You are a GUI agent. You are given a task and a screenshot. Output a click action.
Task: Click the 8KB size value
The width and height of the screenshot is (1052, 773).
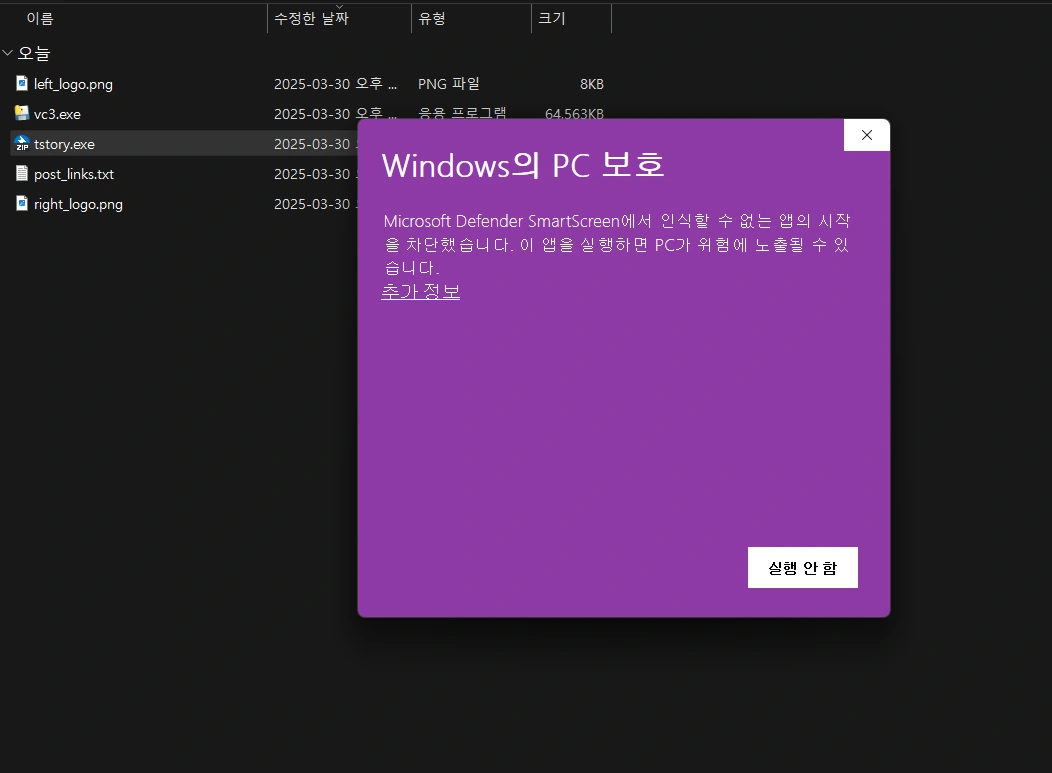pyautogui.click(x=592, y=84)
